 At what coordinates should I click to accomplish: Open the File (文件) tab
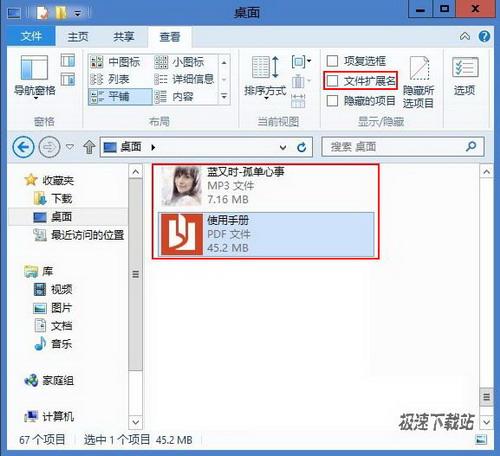pos(31,36)
